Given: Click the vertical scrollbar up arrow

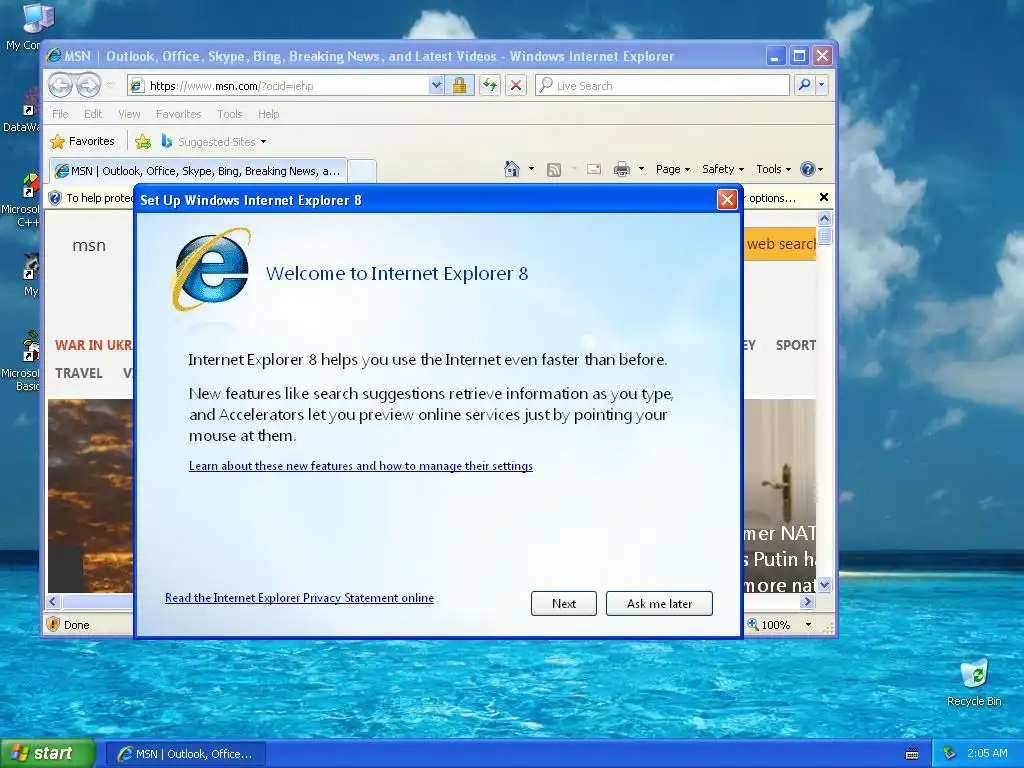Looking at the screenshot, I should [824, 218].
